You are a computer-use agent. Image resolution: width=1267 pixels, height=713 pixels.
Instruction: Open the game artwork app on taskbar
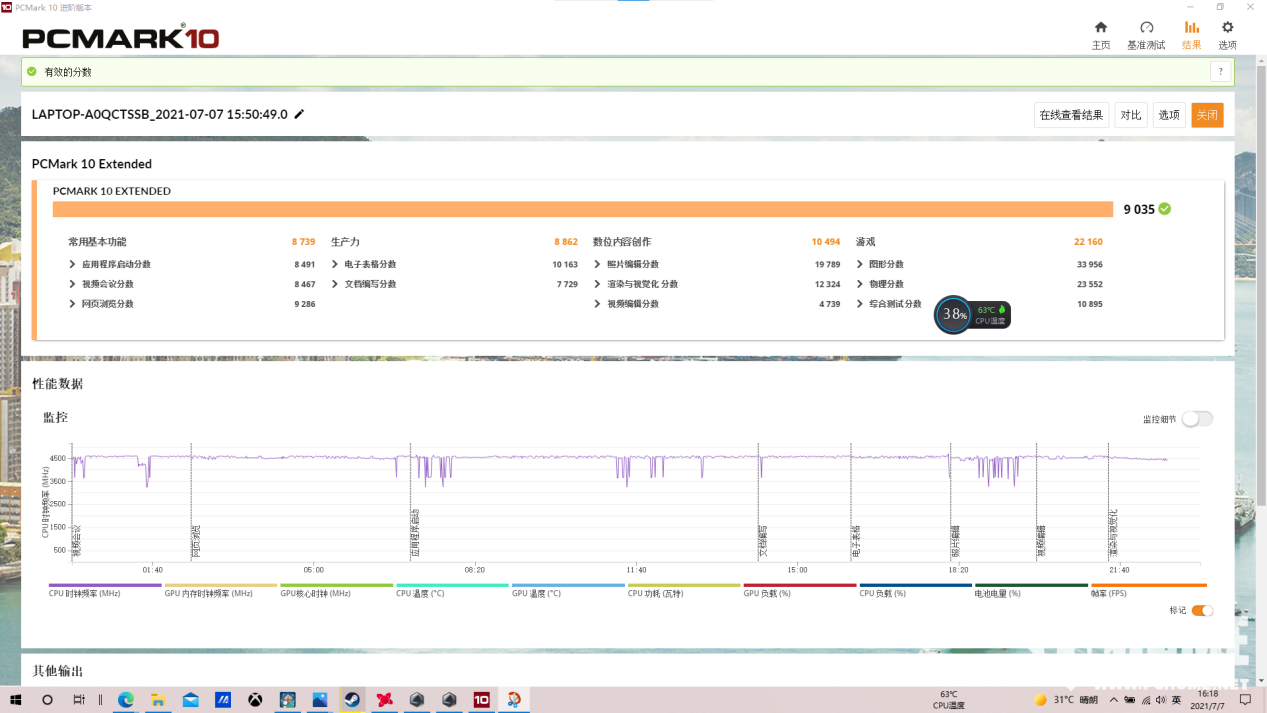(288, 700)
